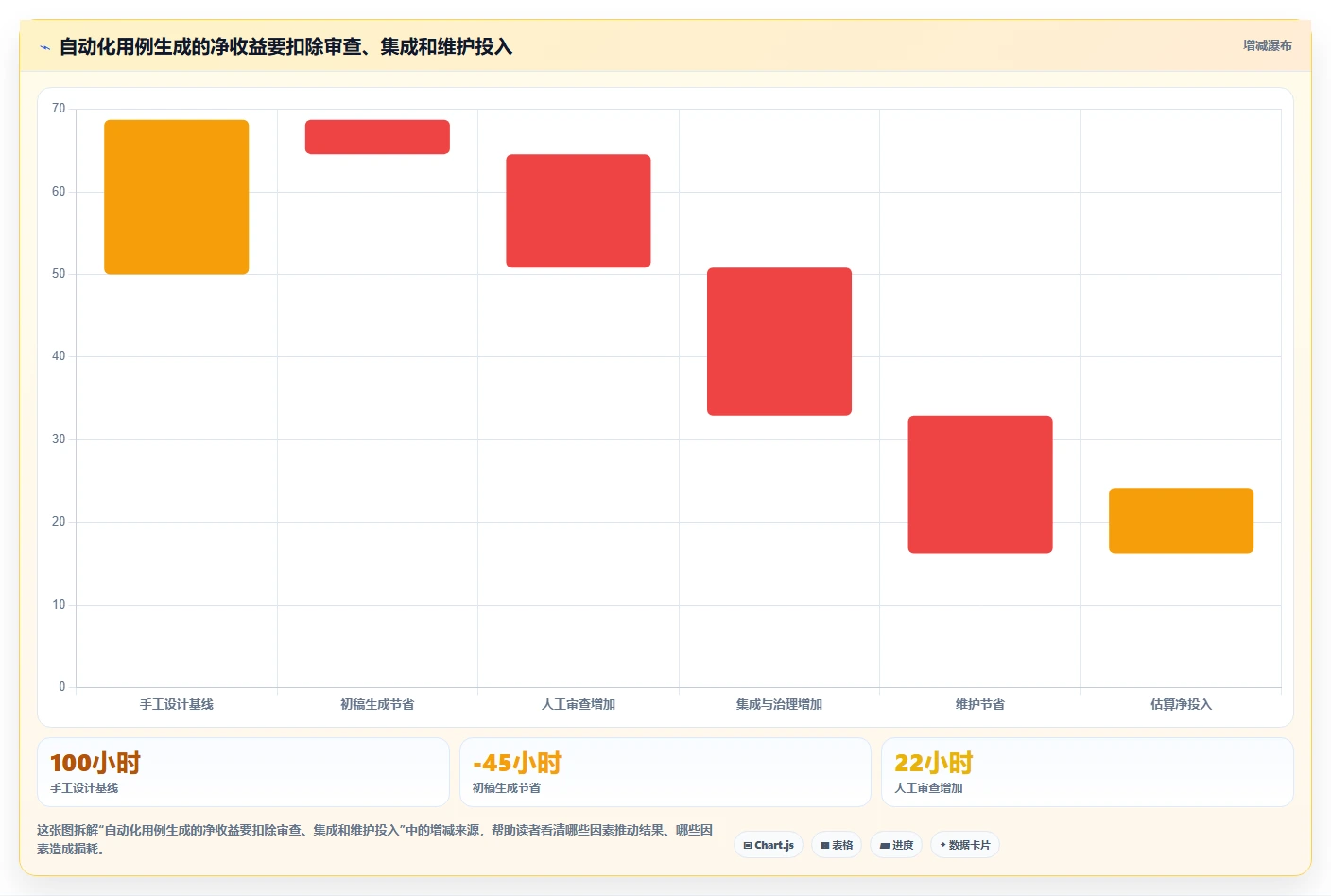The width and height of the screenshot is (1331, 896).
Task: Click the red 集成与治理增加 bar
Action: (x=779, y=341)
